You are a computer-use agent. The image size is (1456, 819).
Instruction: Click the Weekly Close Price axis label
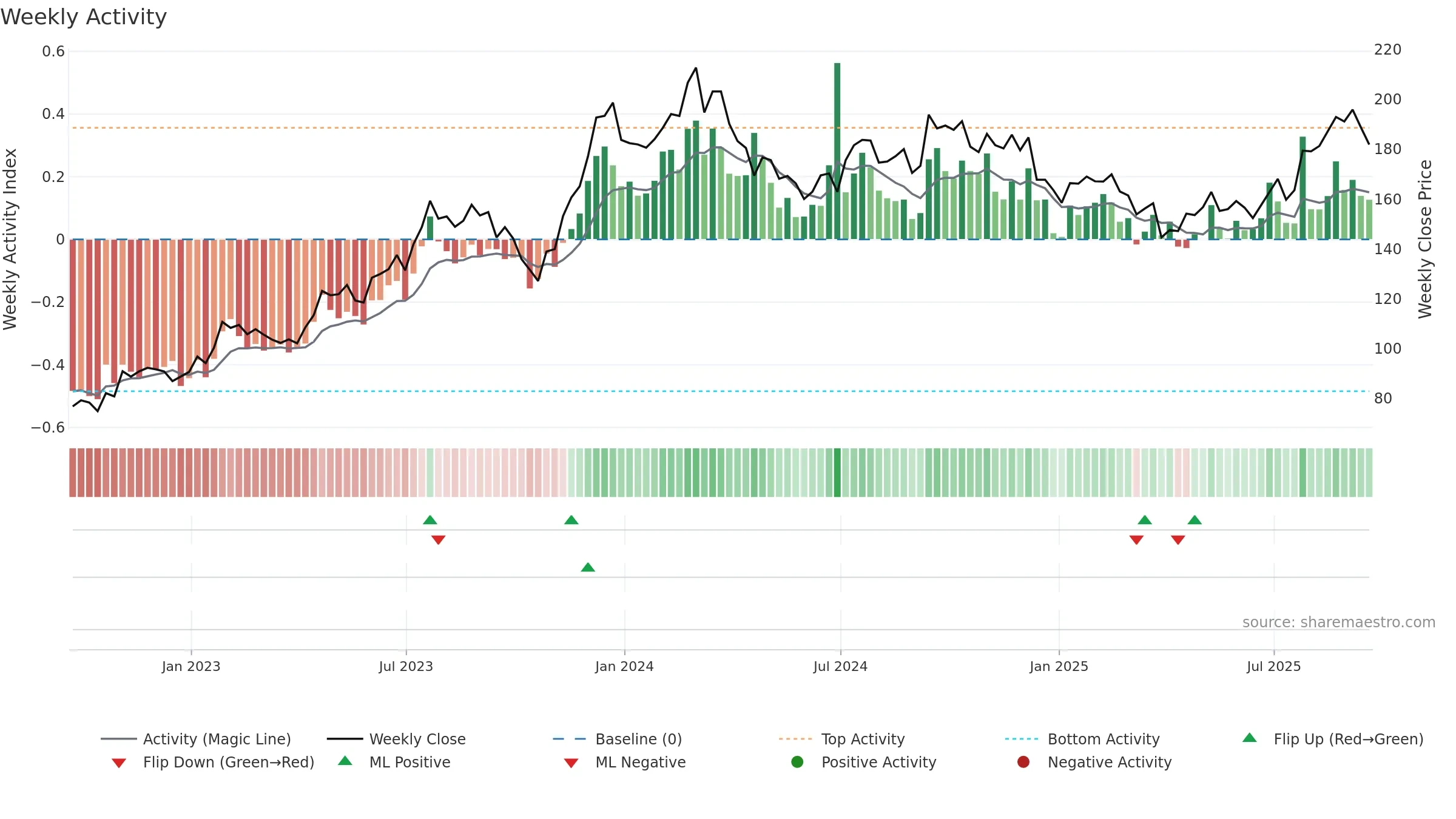point(1425,239)
